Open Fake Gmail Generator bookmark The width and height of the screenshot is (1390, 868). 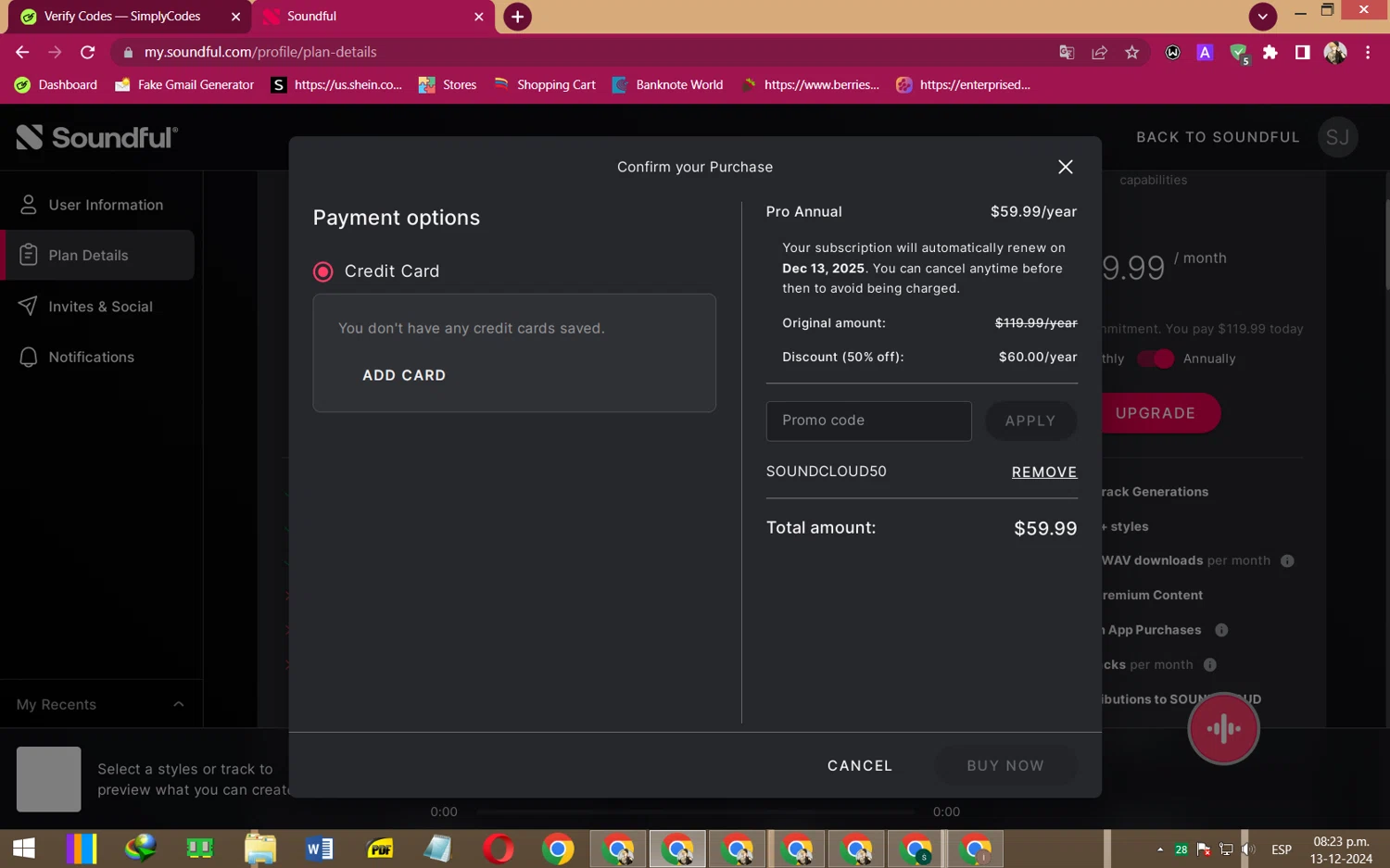tap(184, 85)
